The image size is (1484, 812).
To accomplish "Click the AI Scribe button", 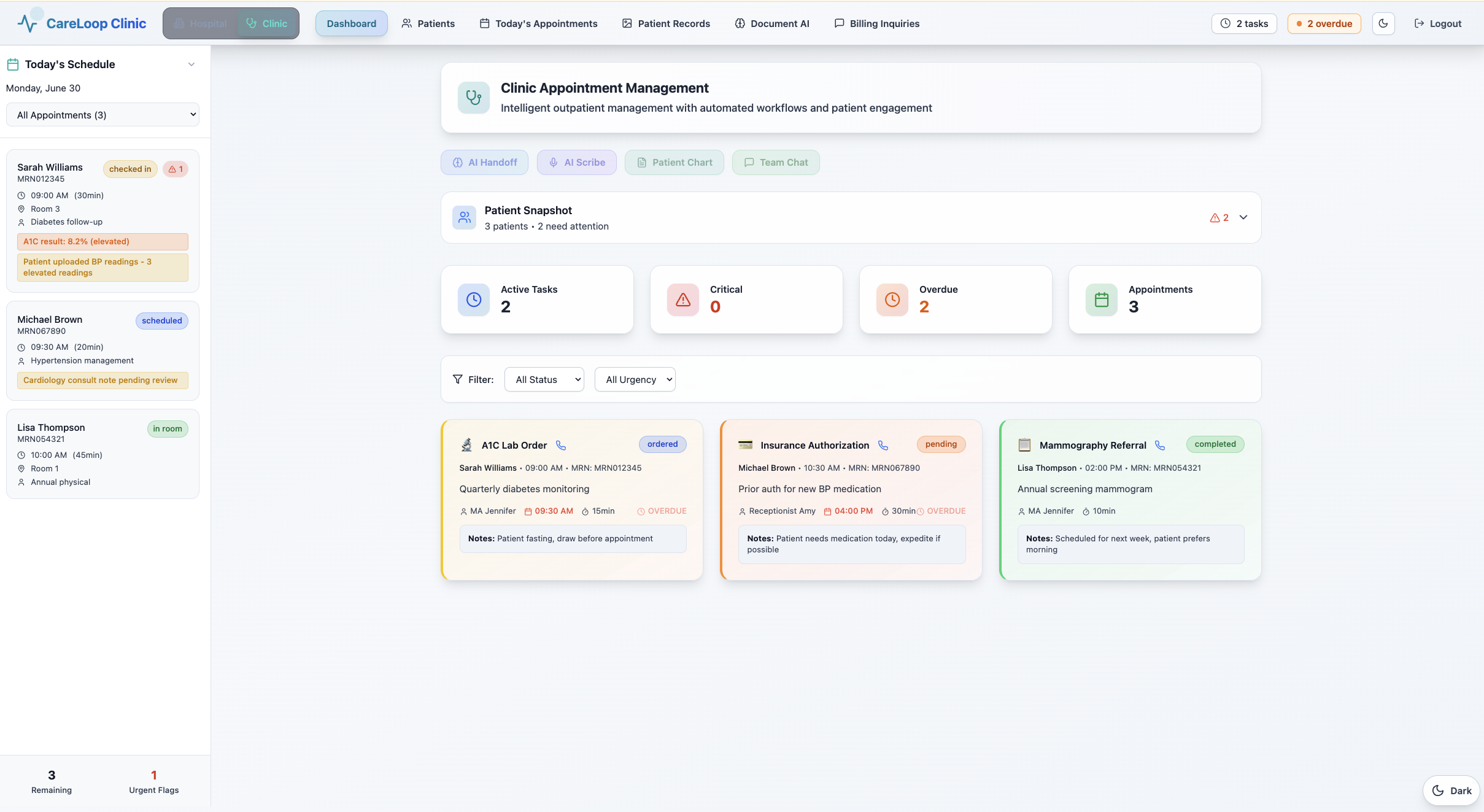I will click(x=576, y=163).
